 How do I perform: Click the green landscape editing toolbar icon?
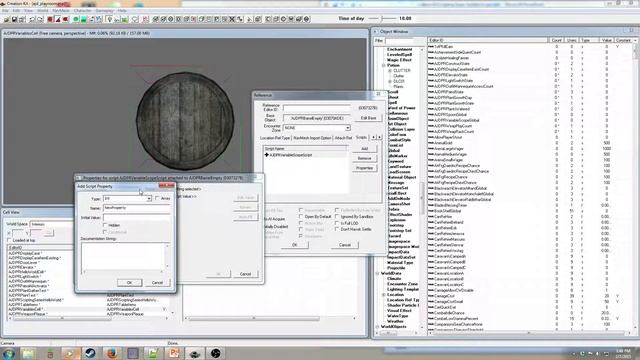pyautogui.click(x=83, y=19)
